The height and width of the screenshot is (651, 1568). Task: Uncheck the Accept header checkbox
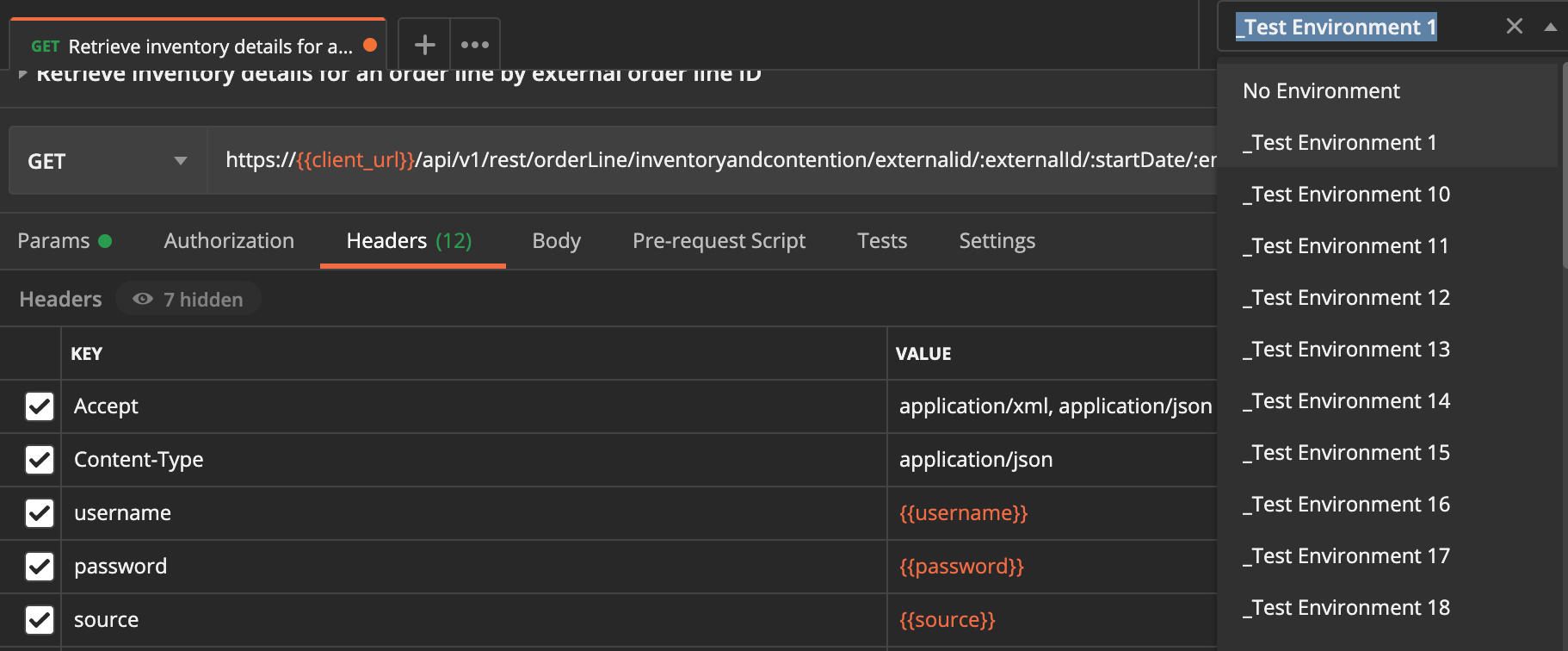point(40,406)
